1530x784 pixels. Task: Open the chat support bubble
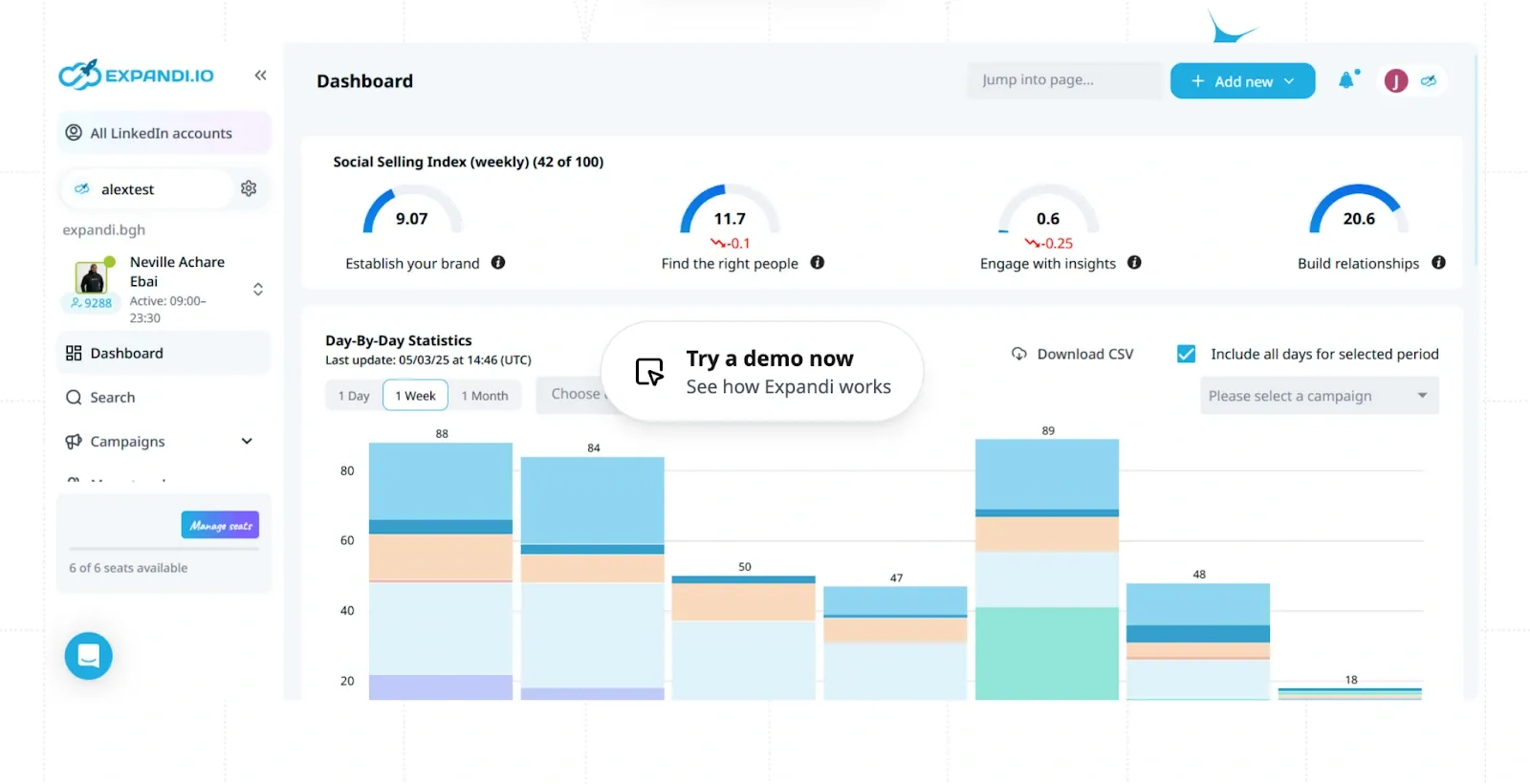tap(89, 656)
